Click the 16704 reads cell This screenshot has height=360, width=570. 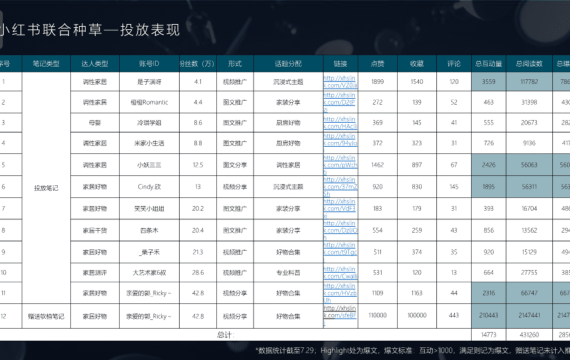point(529,208)
